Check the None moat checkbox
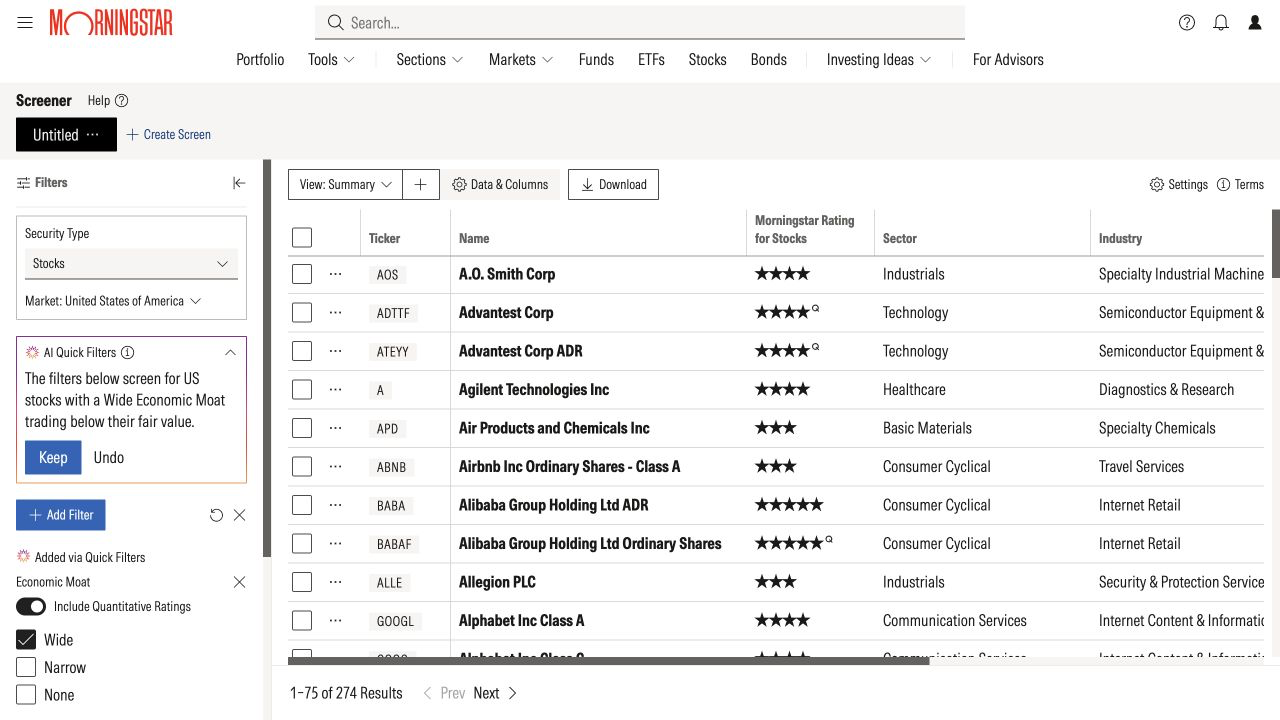This screenshot has width=1280, height=720. [26, 695]
